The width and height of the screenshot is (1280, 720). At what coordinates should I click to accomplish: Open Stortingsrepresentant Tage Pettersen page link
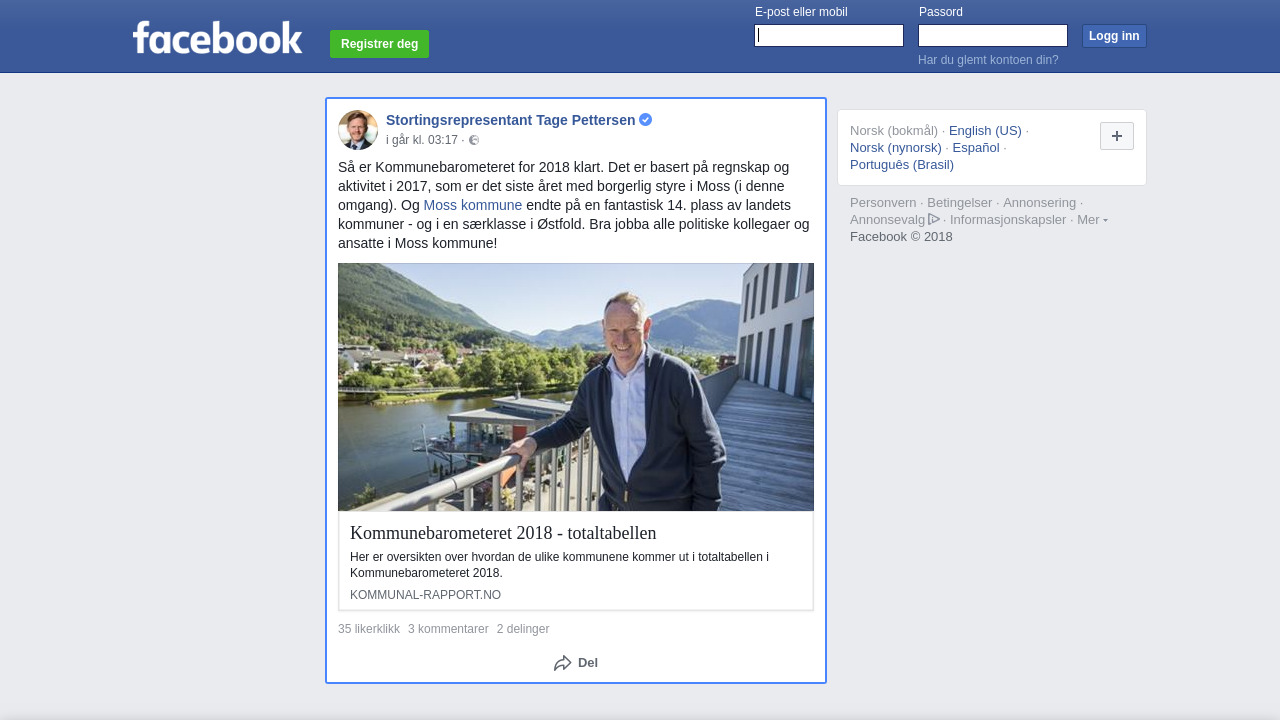click(510, 120)
